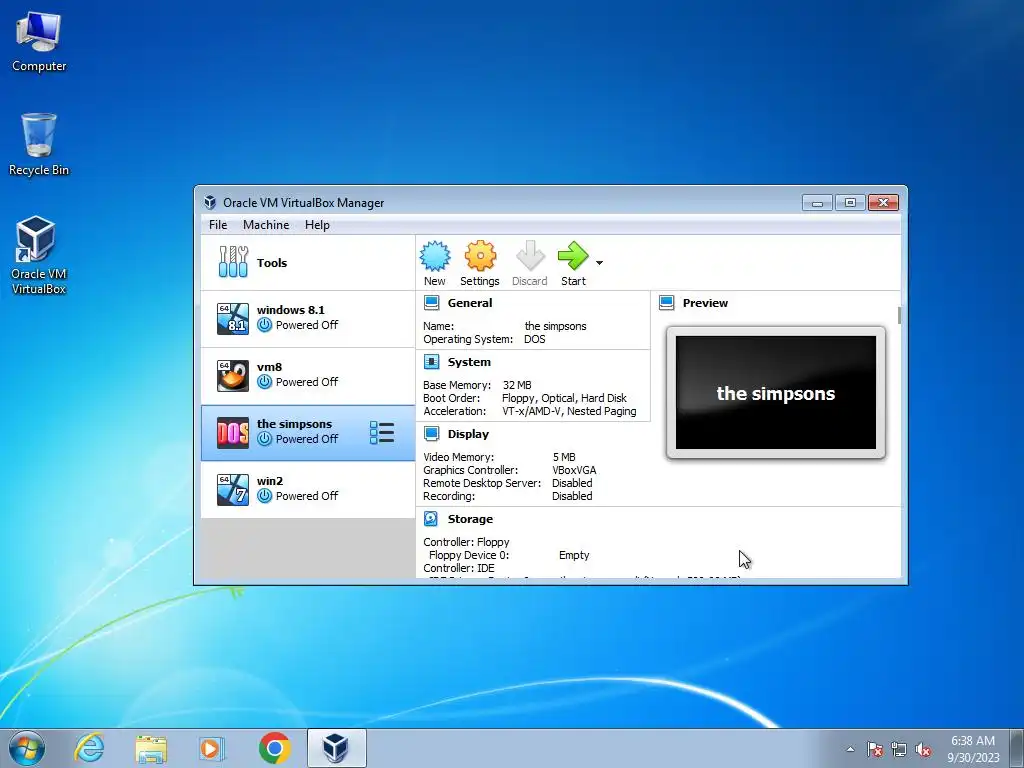The image size is (1024, 768).
Task: Click the Preview section header
Action: [x=705, y=303]
